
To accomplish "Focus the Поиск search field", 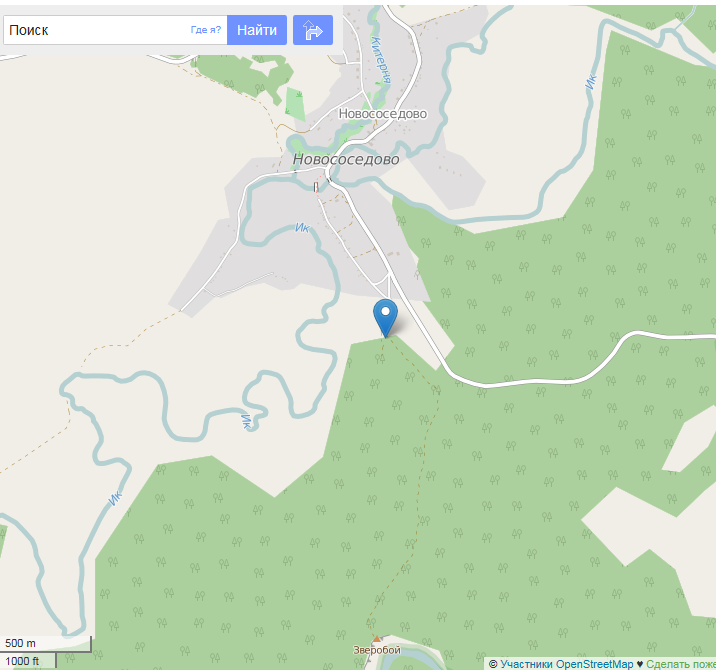I will point(115,30).
